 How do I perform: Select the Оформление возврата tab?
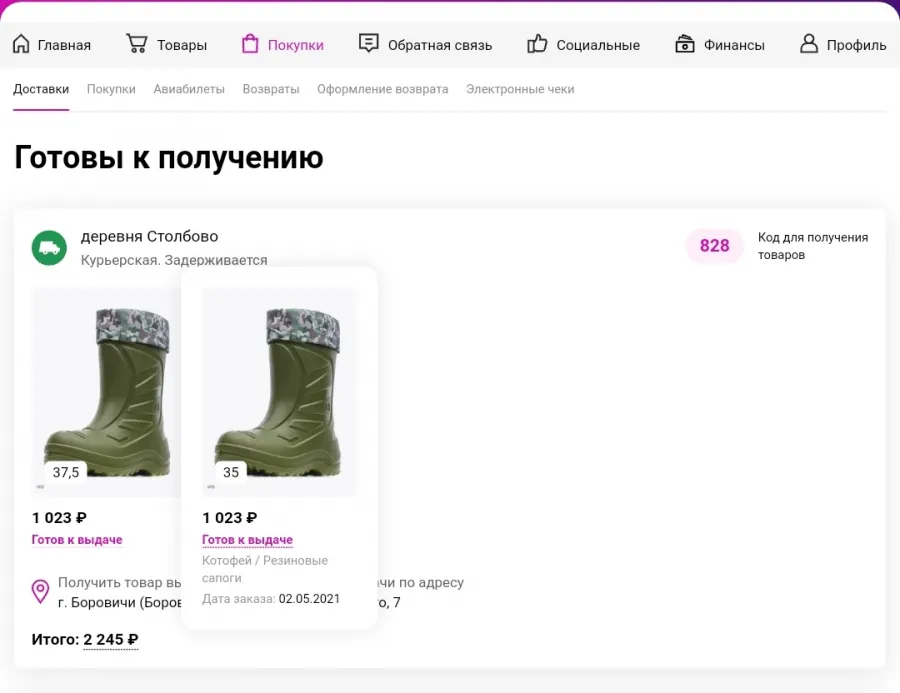[383, 89]
